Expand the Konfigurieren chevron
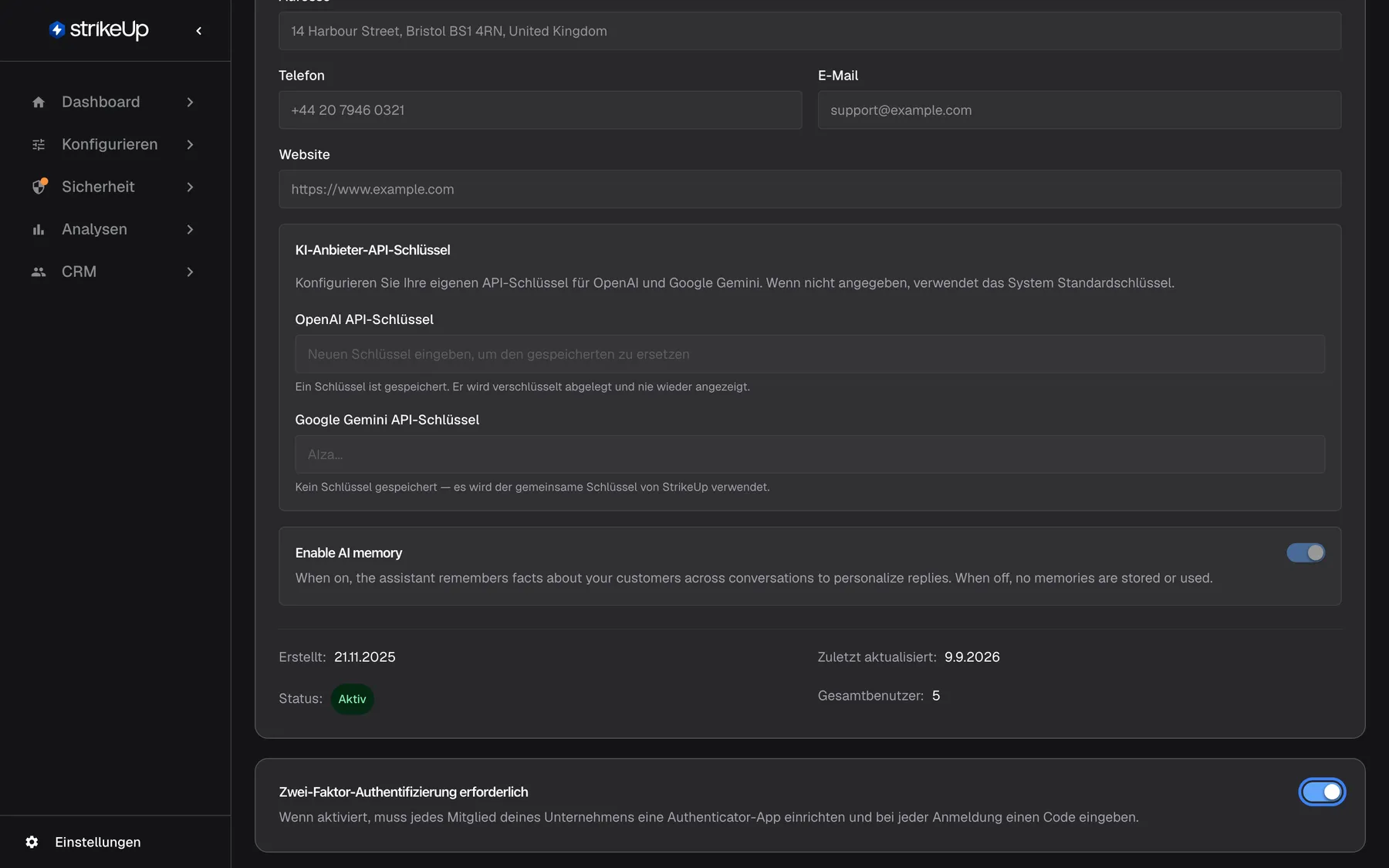The width and height of the screenshot is (1389, 868). pos(190,144)
